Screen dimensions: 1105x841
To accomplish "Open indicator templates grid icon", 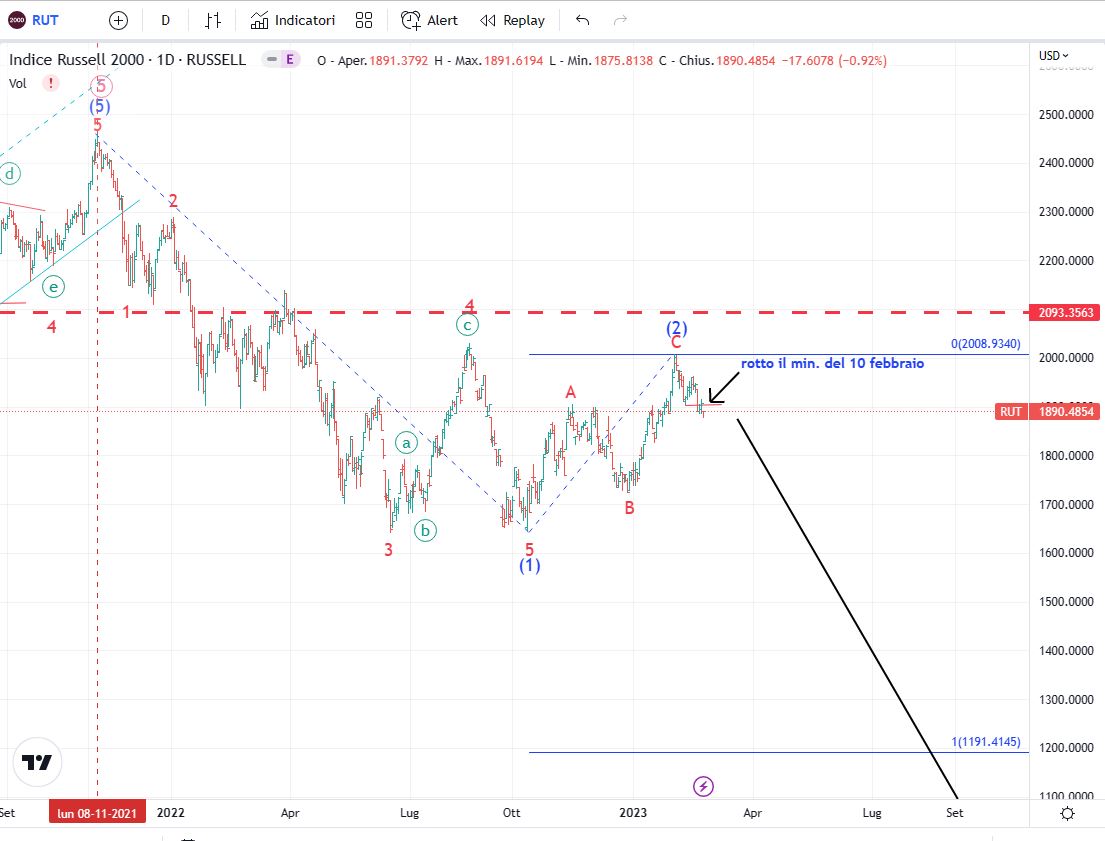I will [x=364, y=20].
